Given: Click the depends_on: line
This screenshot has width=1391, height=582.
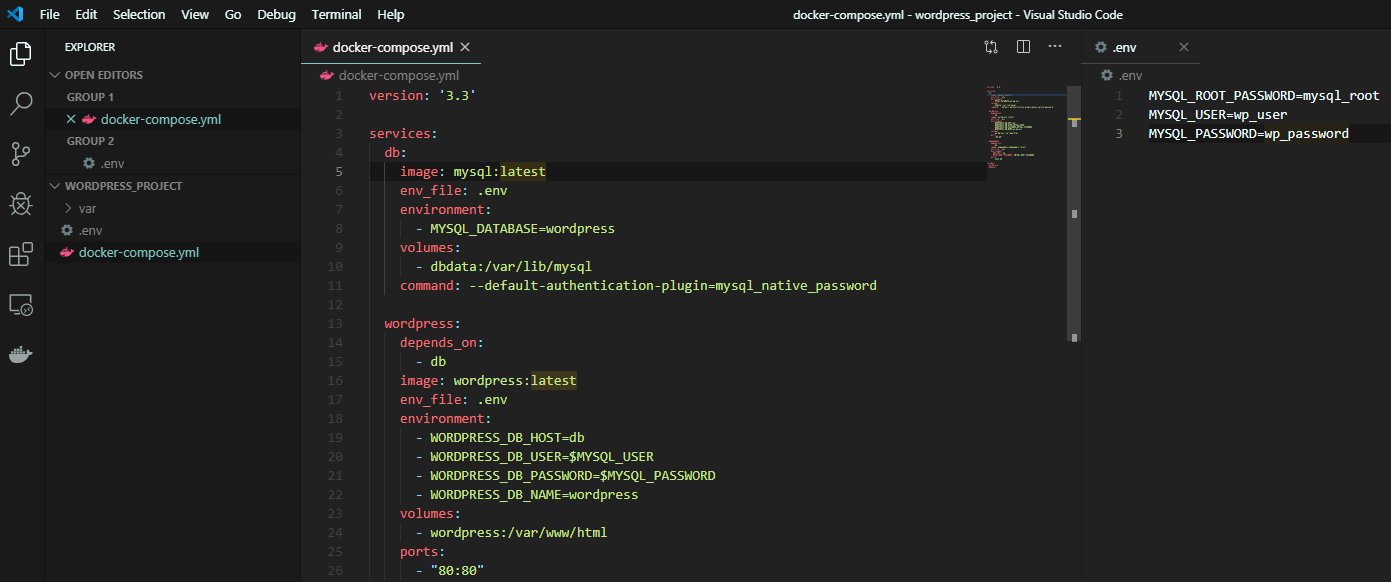Looking at the screenshot, I should click(442, 342).
